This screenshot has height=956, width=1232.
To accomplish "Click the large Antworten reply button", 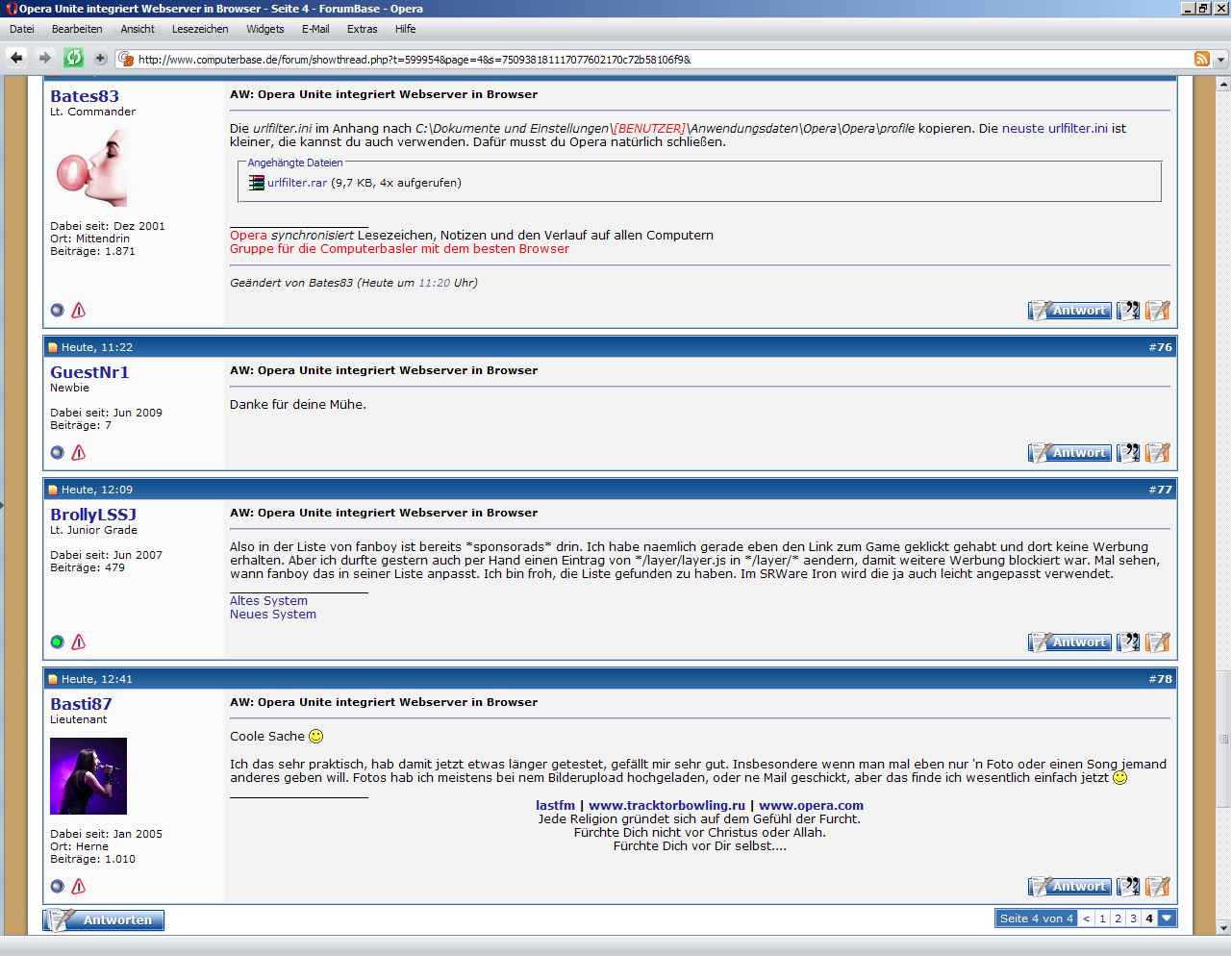I will pos(104,919).
